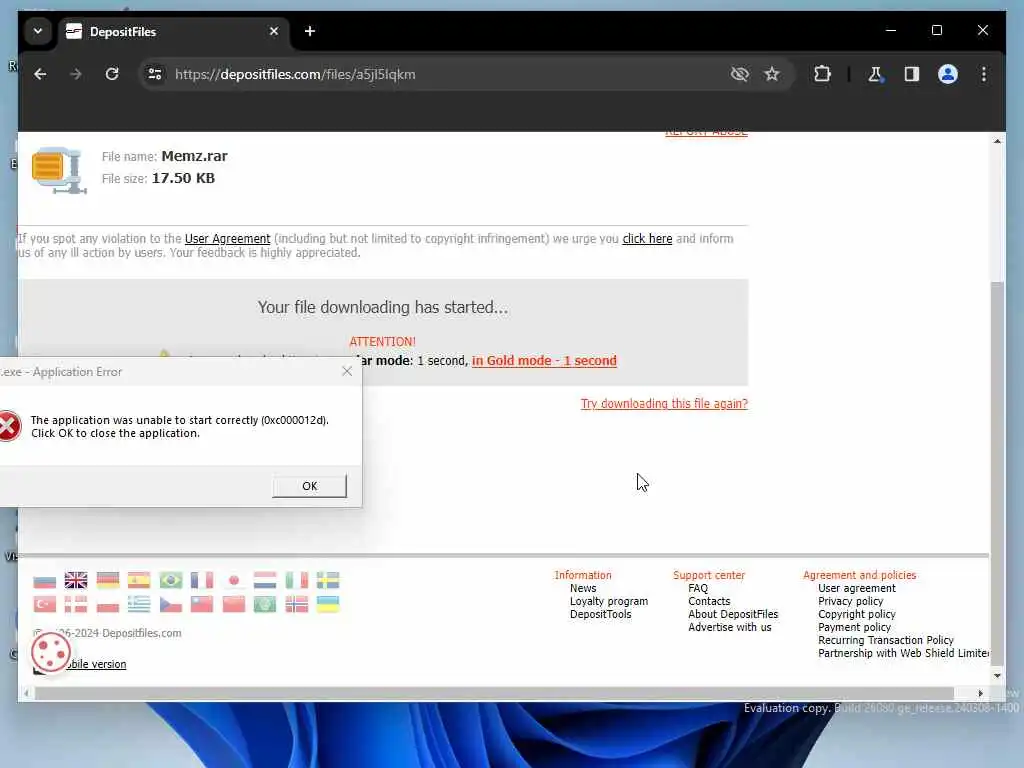
Task: View site information icon in address bar
Action: click(x=155, y=74)
